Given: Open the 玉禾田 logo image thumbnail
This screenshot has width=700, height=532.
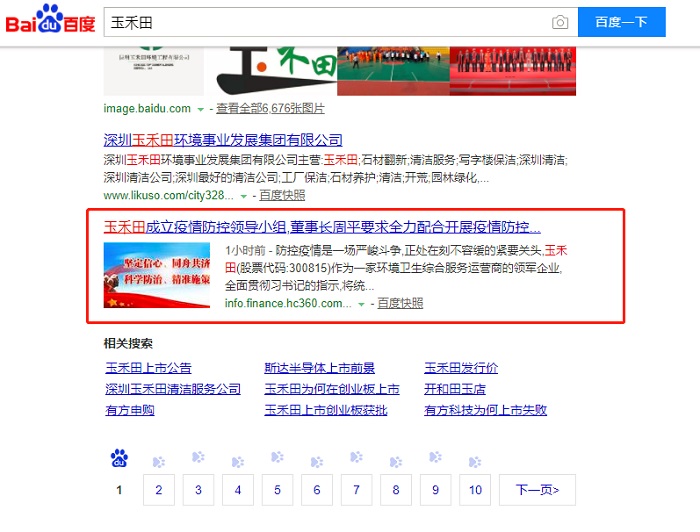Looking at the screenshot, I should (x=277, y=71).
